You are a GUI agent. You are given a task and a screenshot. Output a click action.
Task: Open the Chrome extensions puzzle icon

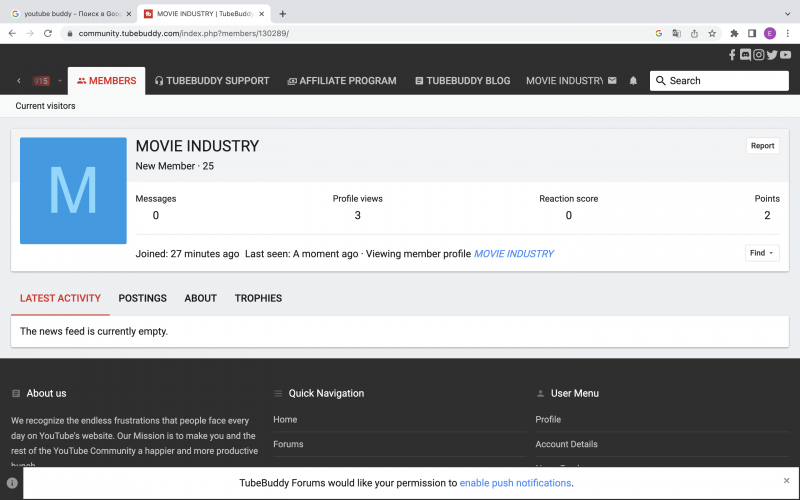point(734,33)
